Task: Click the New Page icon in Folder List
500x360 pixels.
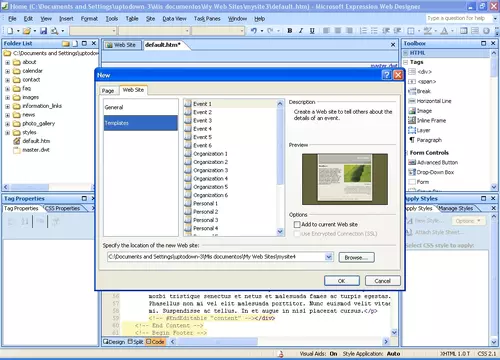Action: point(75,44)
